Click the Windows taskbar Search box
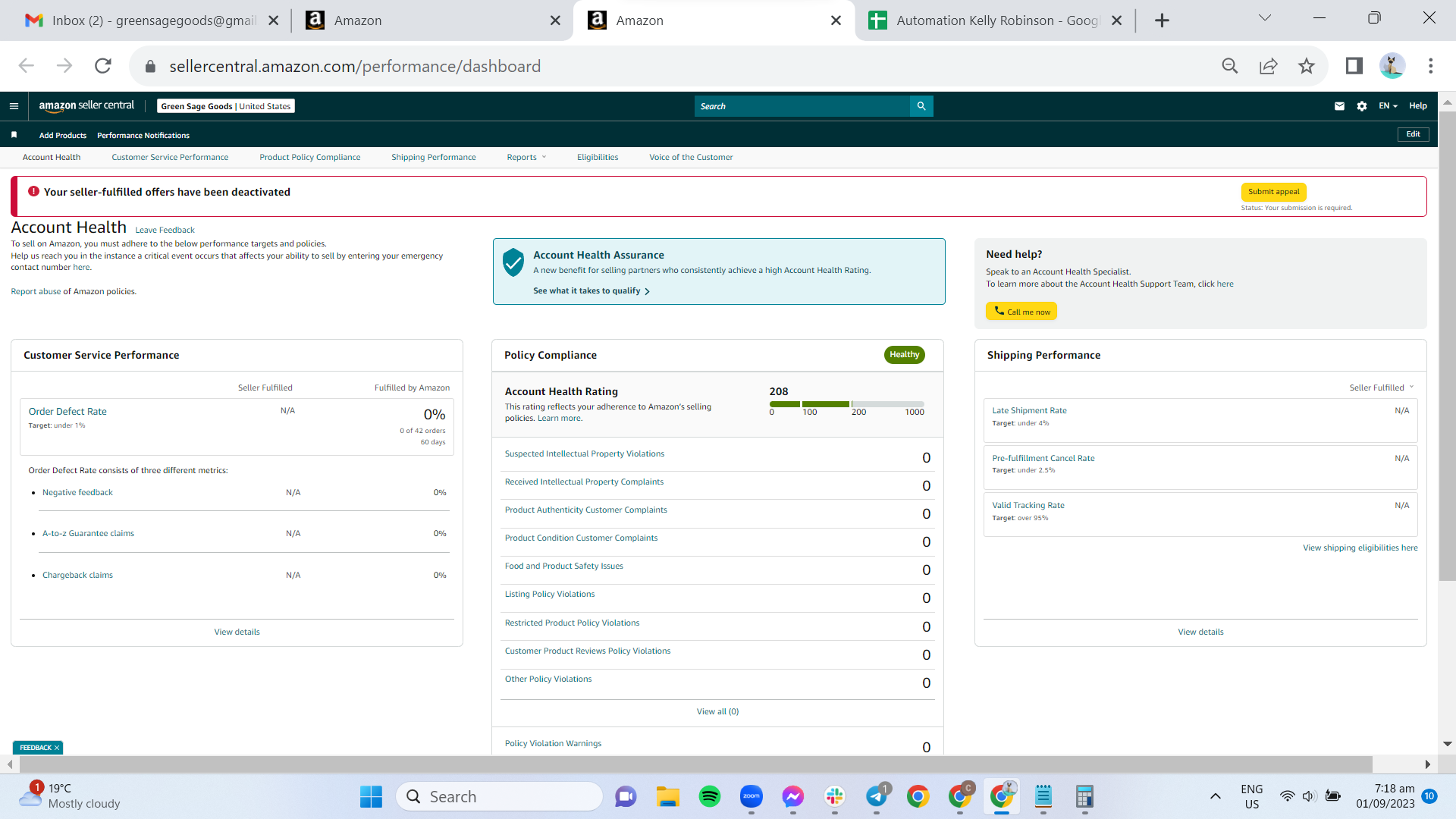Screen dimensions: 1456x819 point(500,796)
